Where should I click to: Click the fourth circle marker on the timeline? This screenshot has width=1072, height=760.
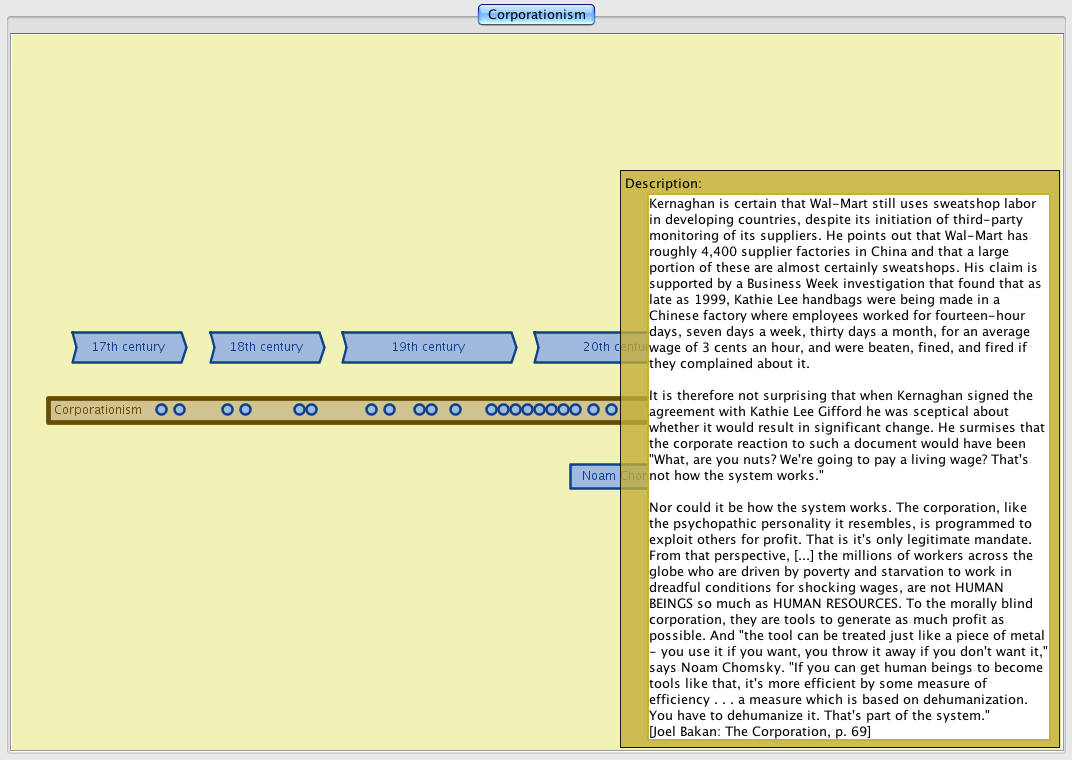pos(245,410)
